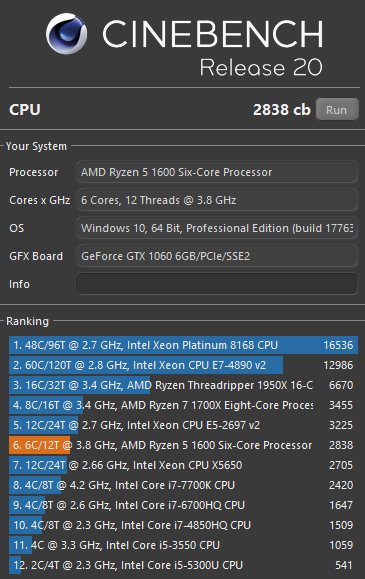The image size is (365, 579).
Task: Select the Xeon X5650 ranking row
Action: click(184, 465)
